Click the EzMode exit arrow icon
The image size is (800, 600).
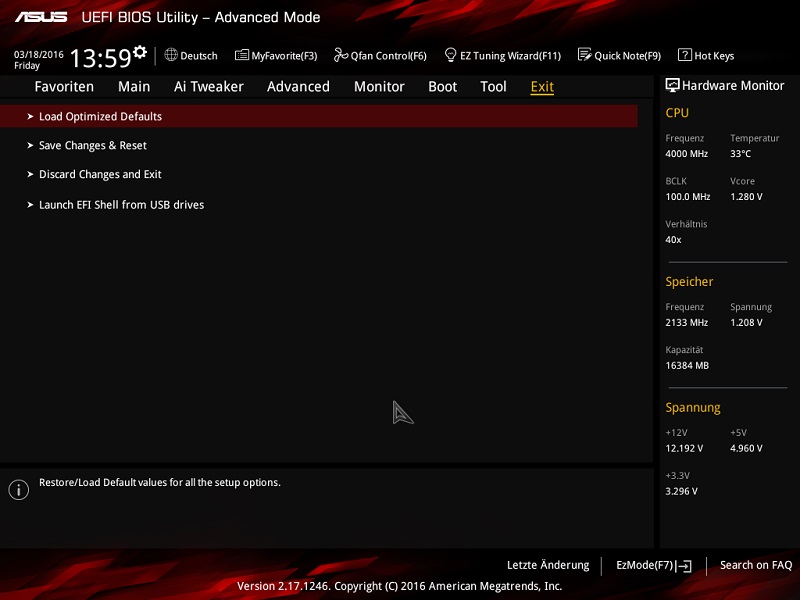[684, 566]
